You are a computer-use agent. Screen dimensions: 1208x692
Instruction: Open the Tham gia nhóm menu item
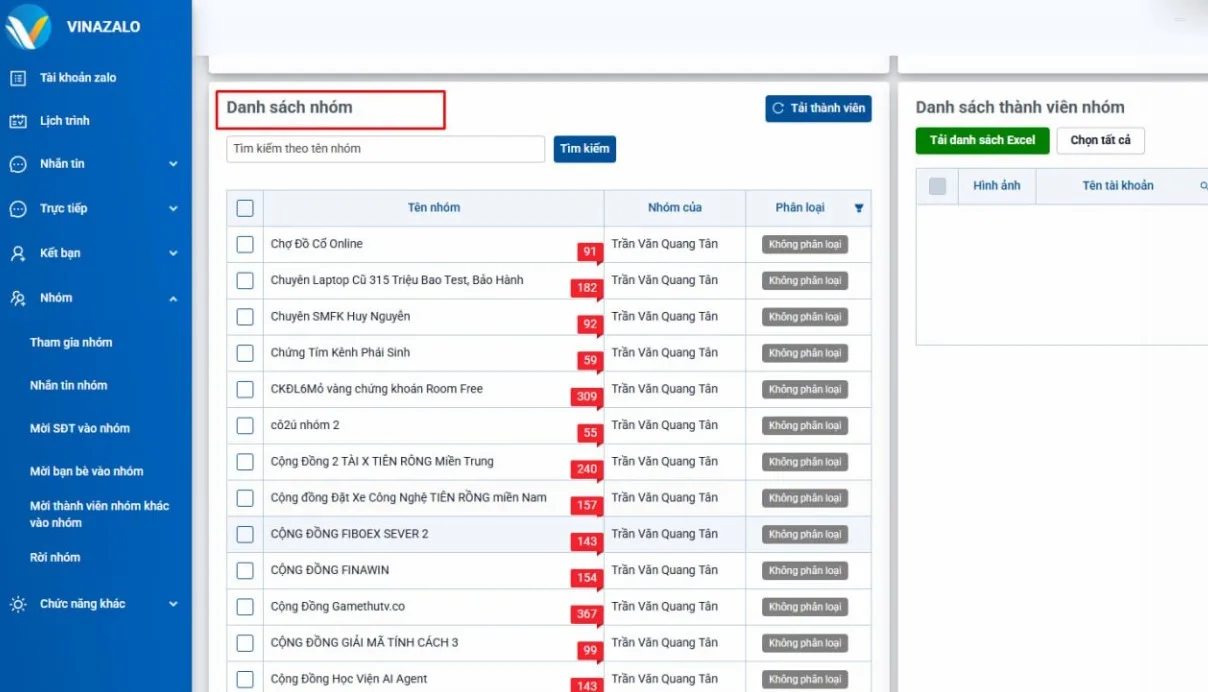click(x=71, y=342)
